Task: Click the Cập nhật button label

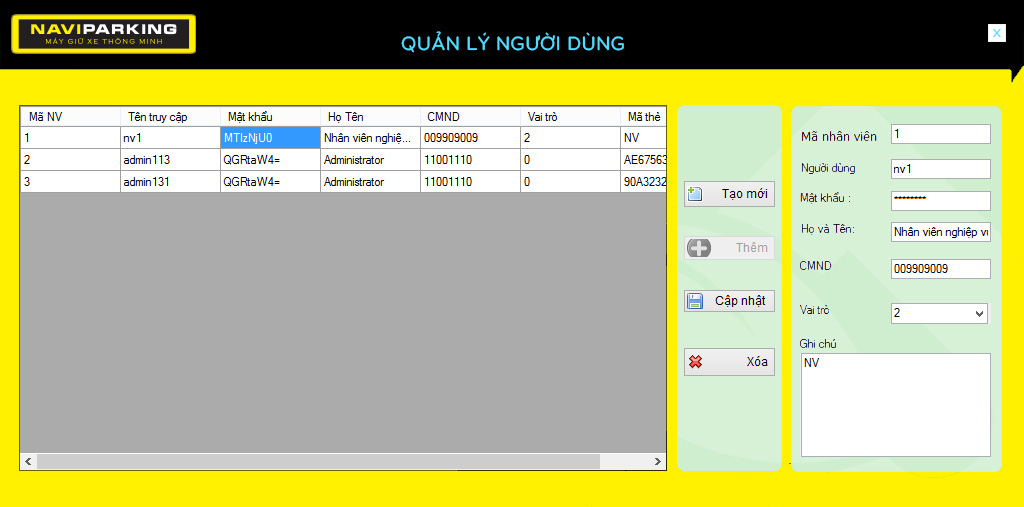Action: (741, 301)
